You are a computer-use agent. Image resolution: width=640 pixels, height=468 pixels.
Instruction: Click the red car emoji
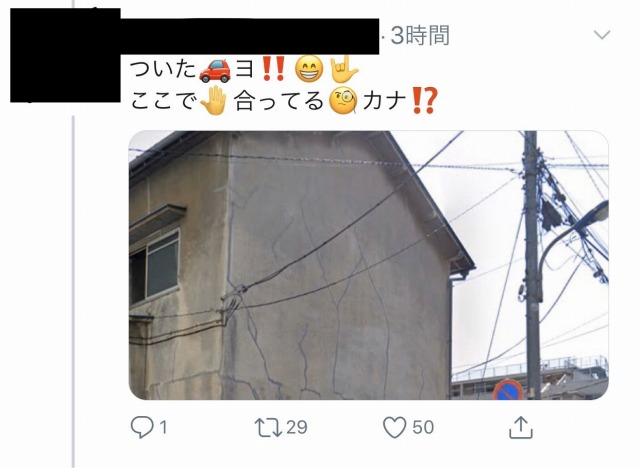215,70
